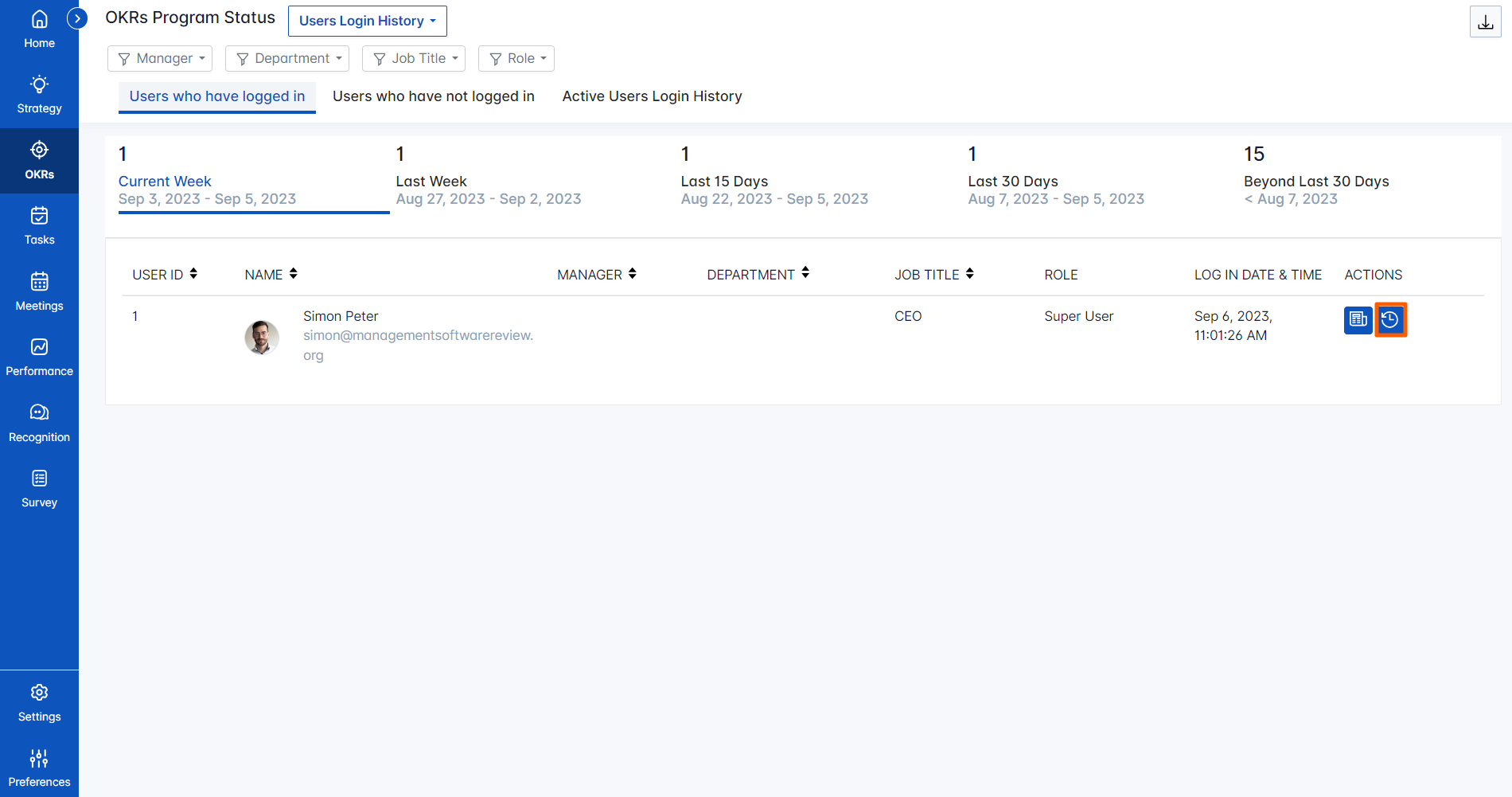Open the Manager filter dropdown
Viewport: 1512px width, 797px height.
tap(160, 58)
